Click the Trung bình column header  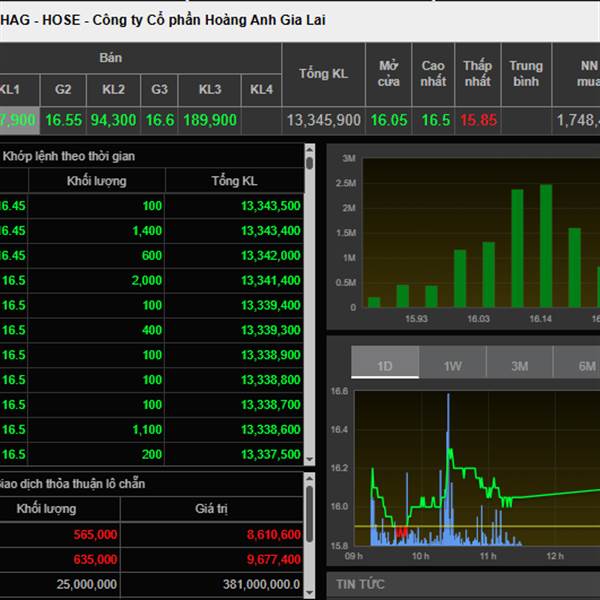pyautogui.click(x=526, y=74)
